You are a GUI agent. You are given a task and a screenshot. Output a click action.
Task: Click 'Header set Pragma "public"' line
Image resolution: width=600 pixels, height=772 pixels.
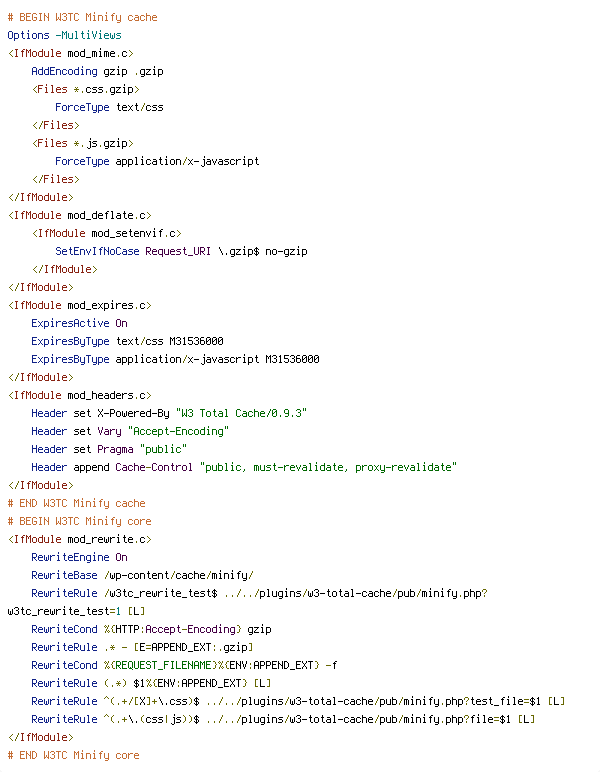[x=109, y=450]
